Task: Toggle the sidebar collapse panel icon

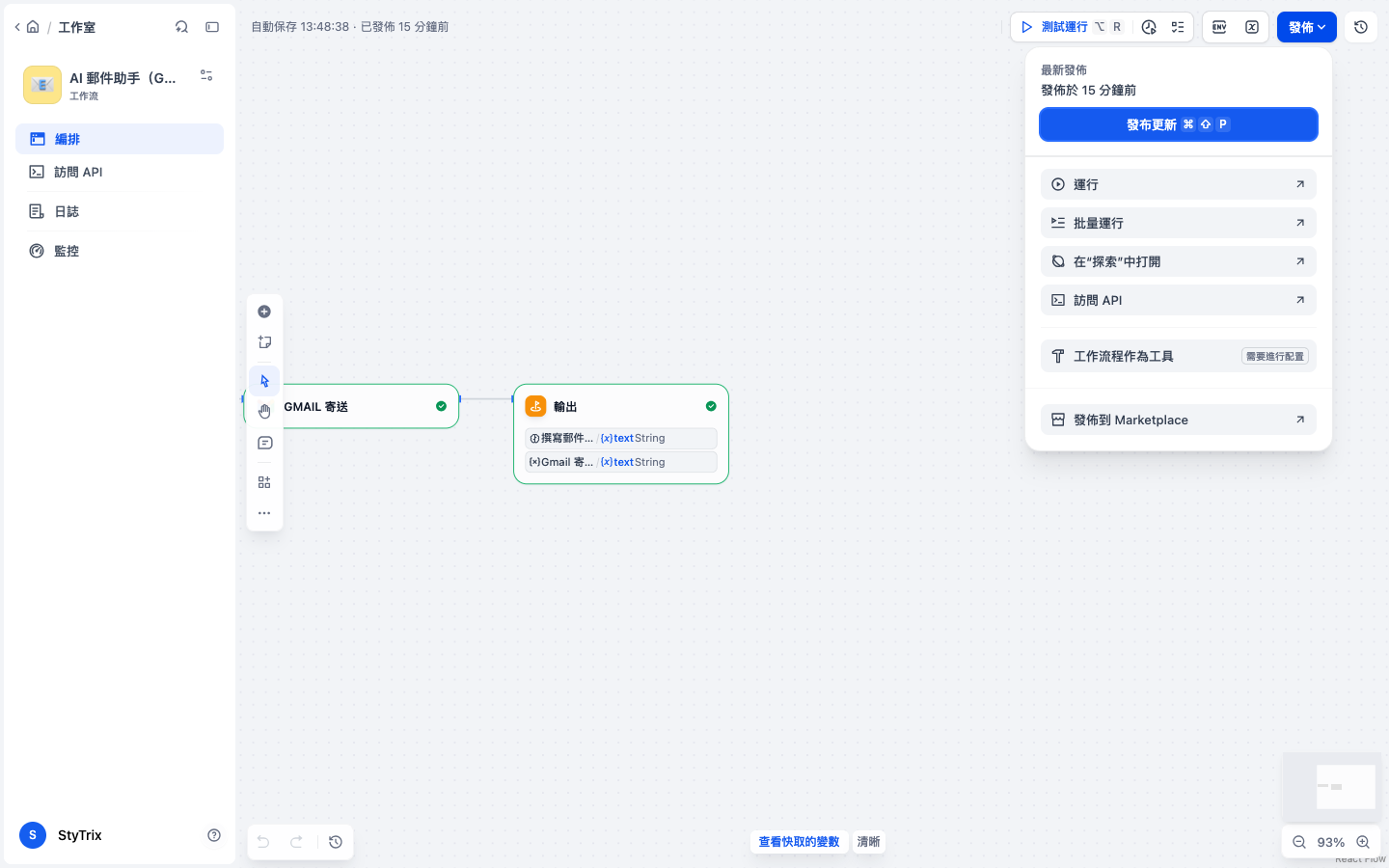Action: [212, 27]
